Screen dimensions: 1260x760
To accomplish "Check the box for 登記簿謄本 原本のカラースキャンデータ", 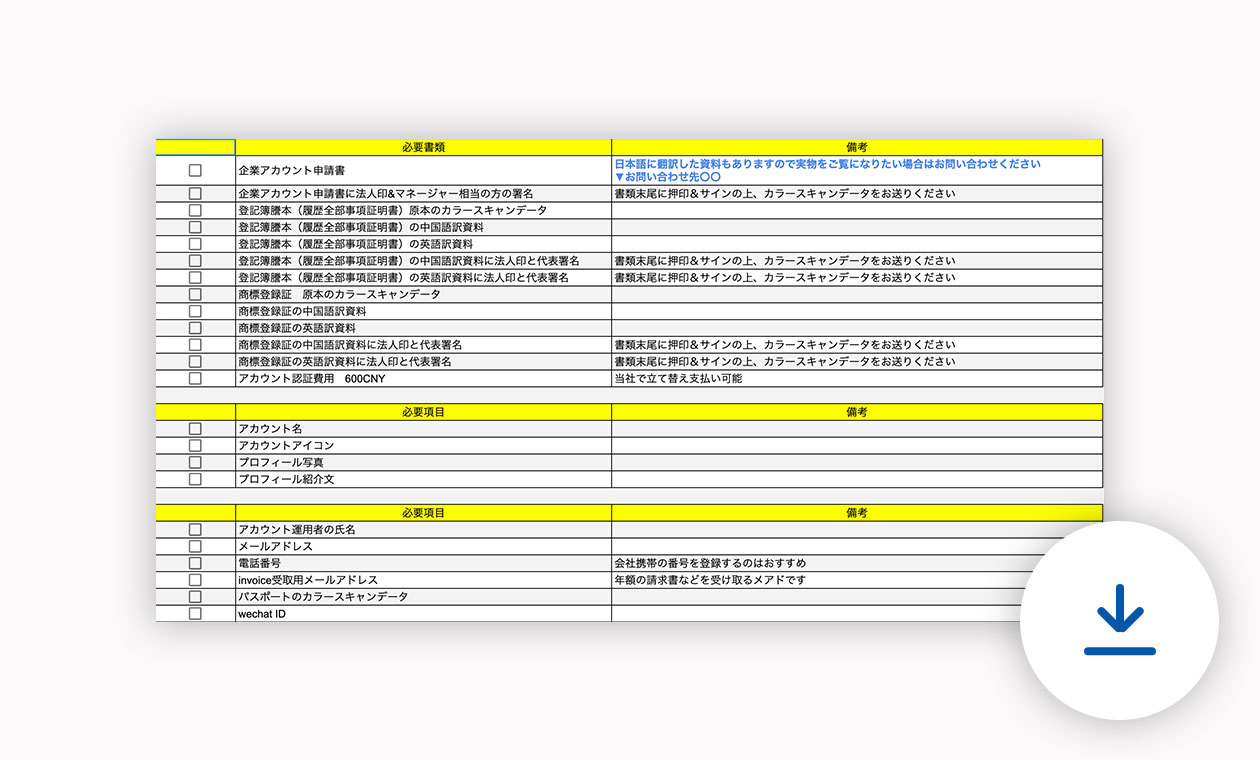I will coord(195,210).
